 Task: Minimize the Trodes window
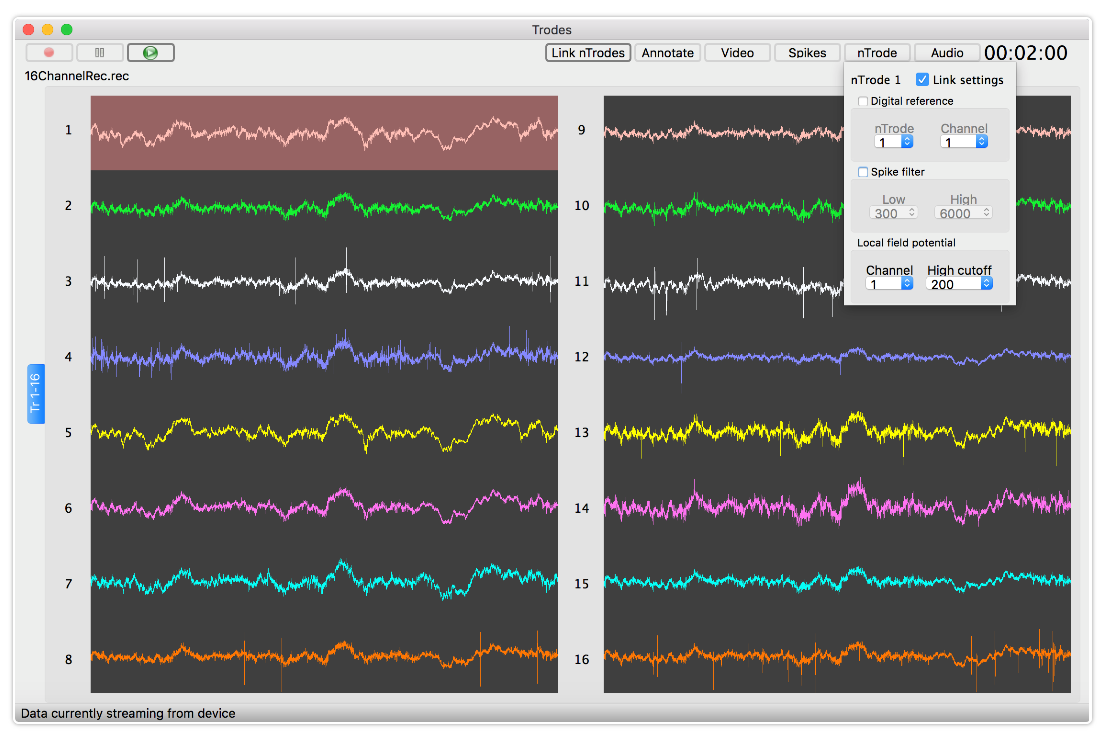coord(47,30)
